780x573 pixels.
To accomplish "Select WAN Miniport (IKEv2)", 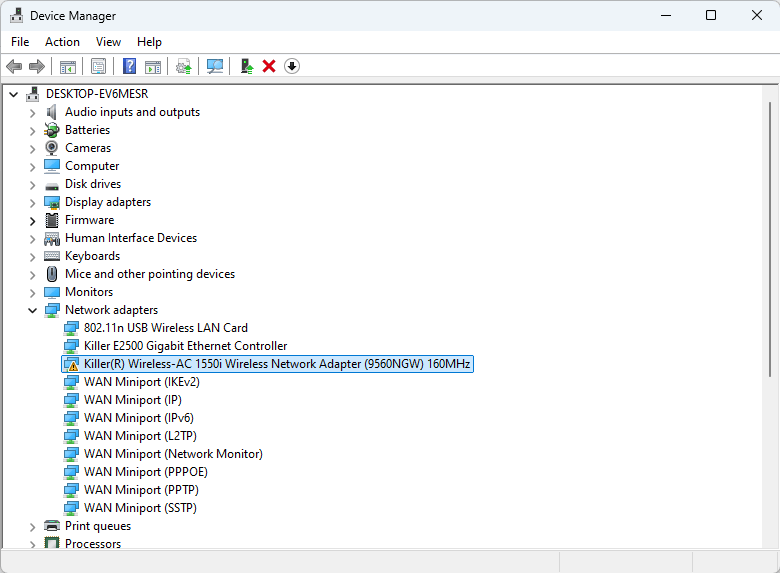I will coord(142,382).
